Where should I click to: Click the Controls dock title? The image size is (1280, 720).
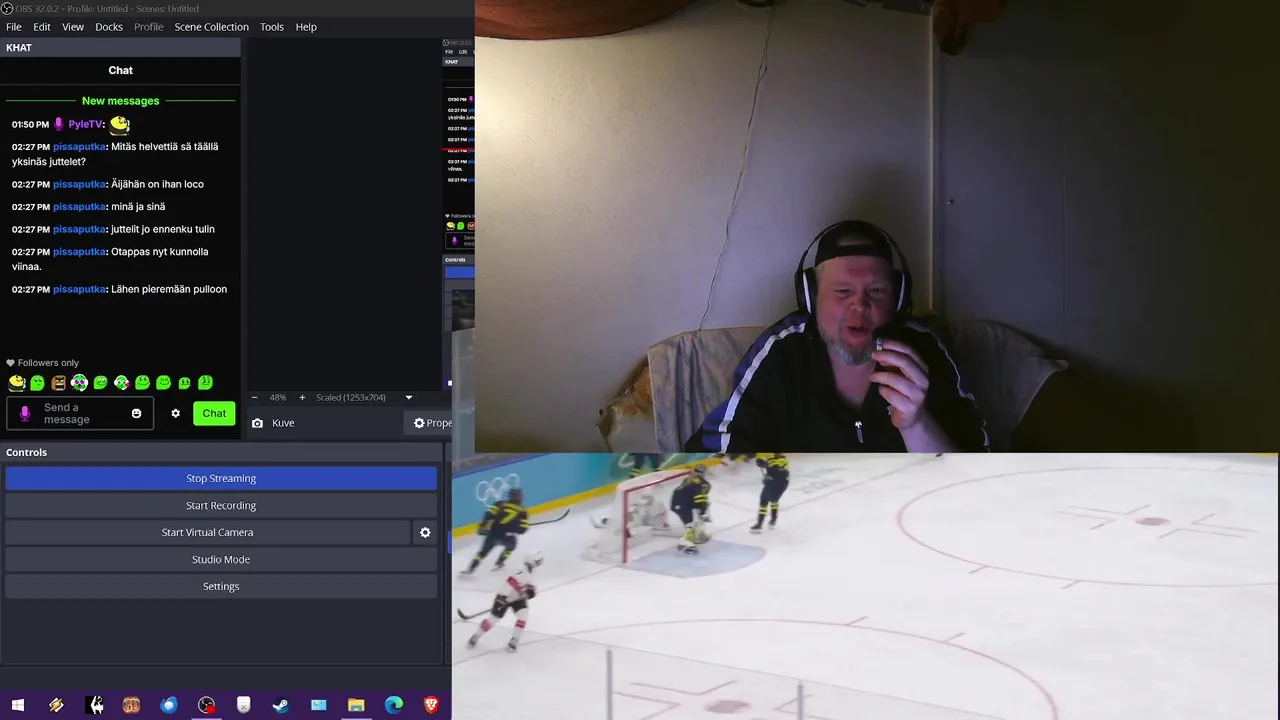click(26, 452)
